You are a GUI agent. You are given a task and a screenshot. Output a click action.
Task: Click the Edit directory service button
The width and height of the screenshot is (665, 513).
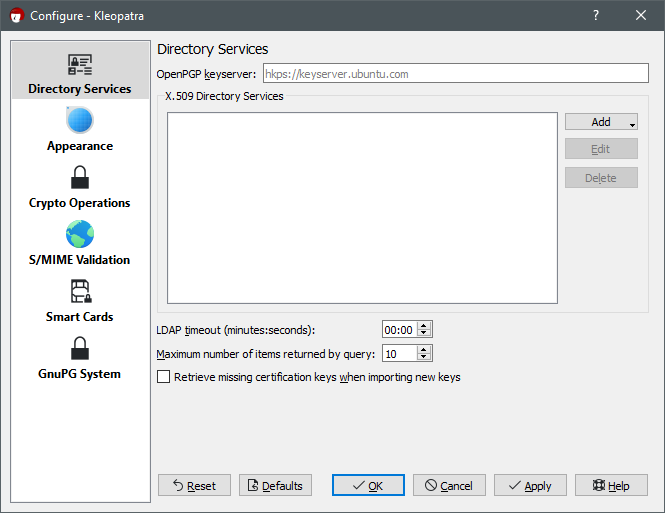[601, 149]
